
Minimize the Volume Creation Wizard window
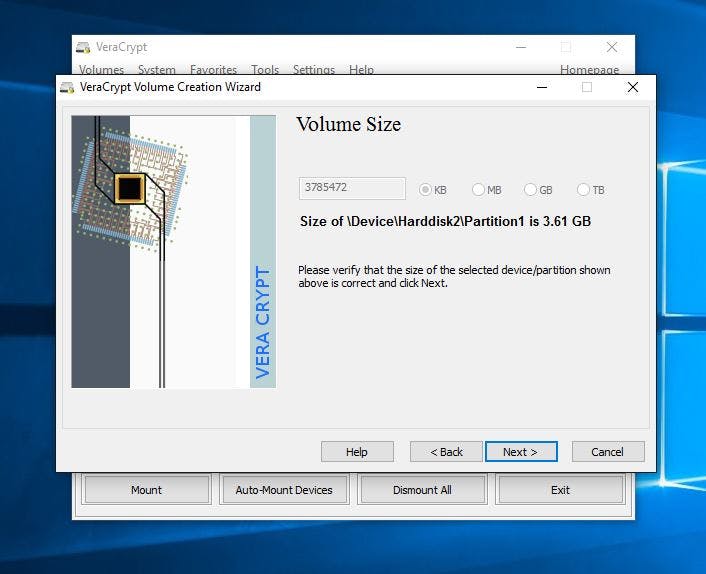[542, 87]
